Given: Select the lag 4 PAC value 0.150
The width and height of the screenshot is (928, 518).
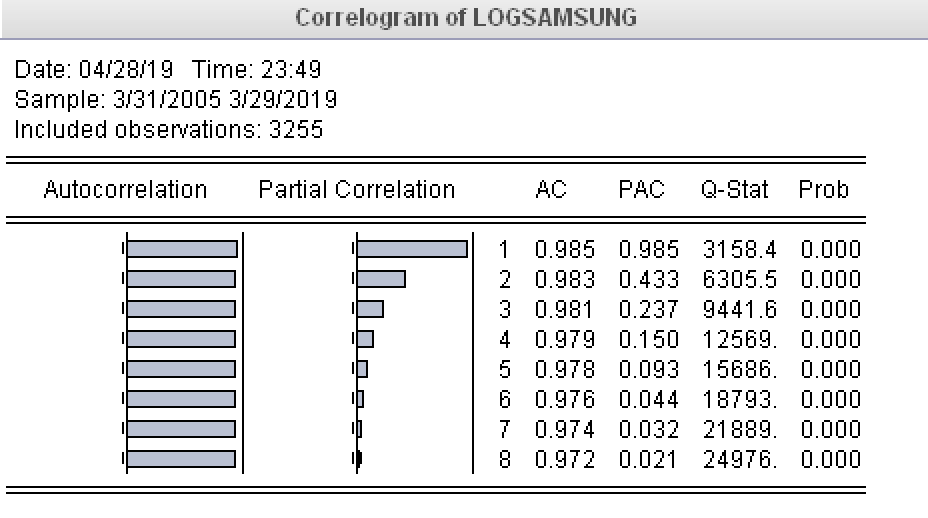Looking at the screenshot, I should click(648, 340).
